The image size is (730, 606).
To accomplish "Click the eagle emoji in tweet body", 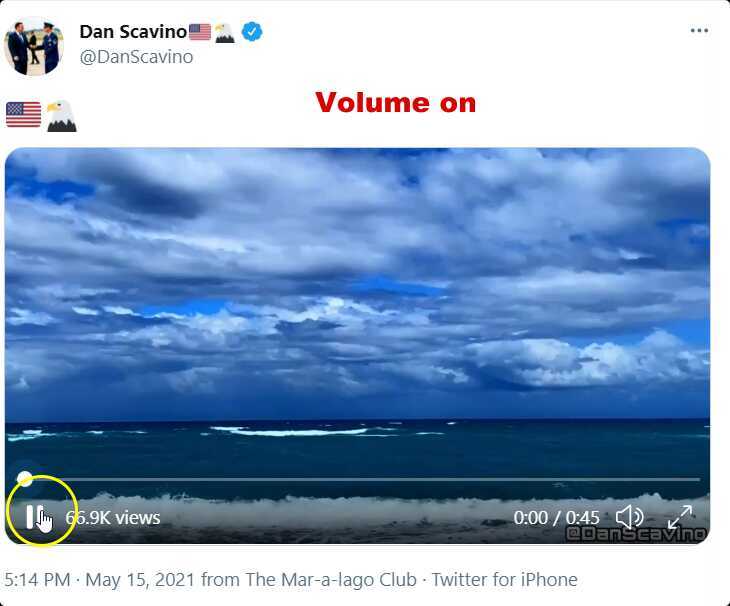I will (61, 115).
